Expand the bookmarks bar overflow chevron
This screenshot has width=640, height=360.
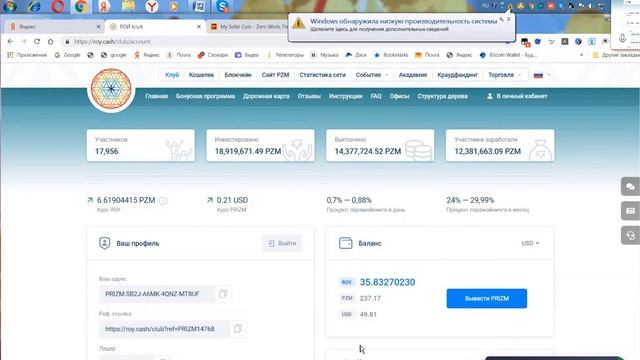[x=582, y=55]
